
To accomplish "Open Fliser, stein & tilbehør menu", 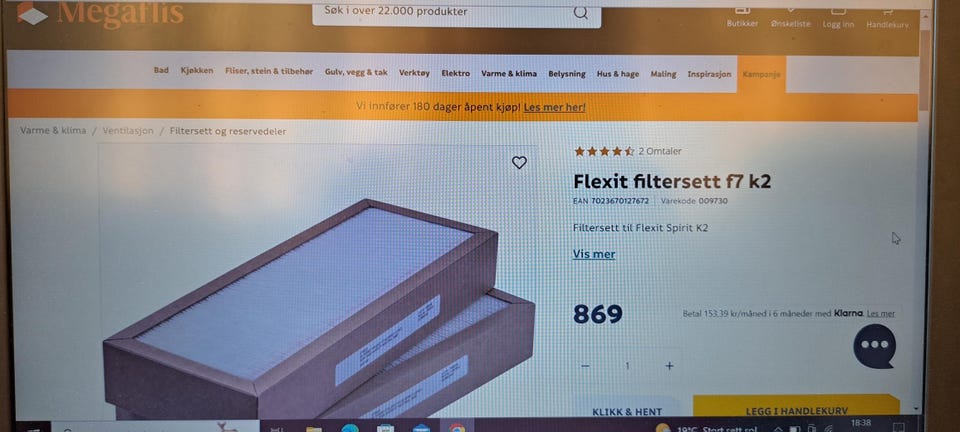I will 269,72.
